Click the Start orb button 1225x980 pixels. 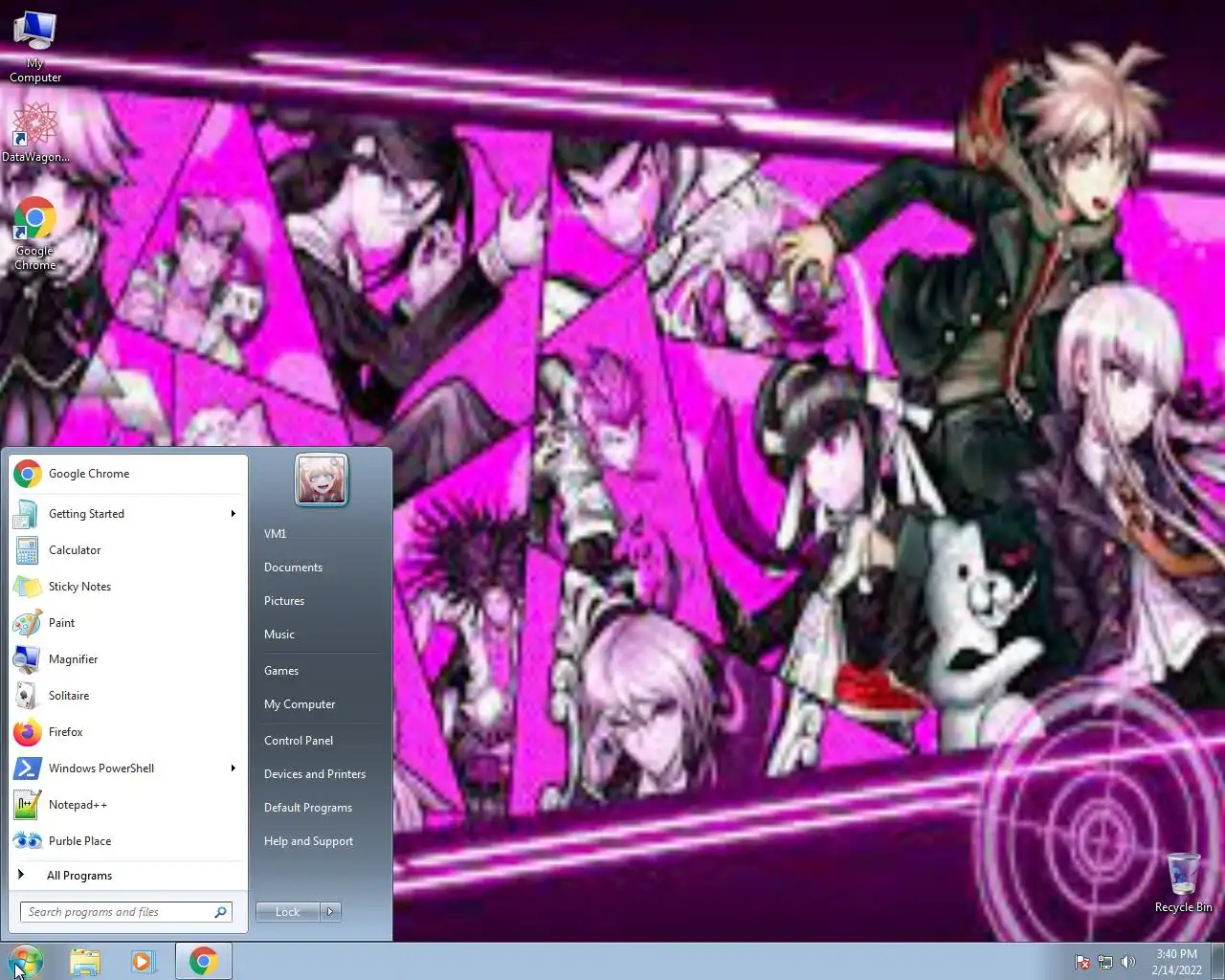(25, 961)
